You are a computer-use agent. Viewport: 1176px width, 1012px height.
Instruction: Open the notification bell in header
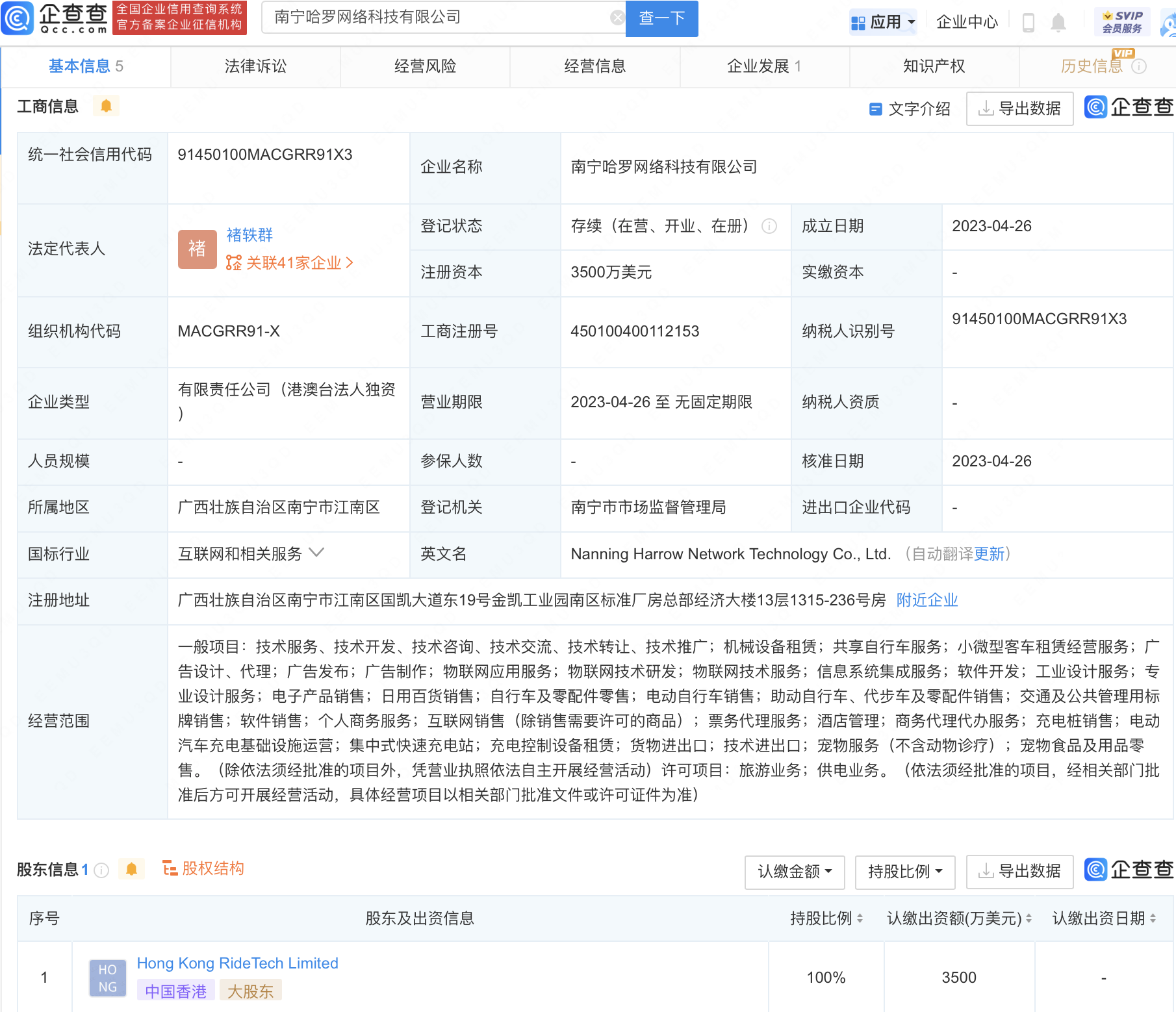click(1058, 22)
